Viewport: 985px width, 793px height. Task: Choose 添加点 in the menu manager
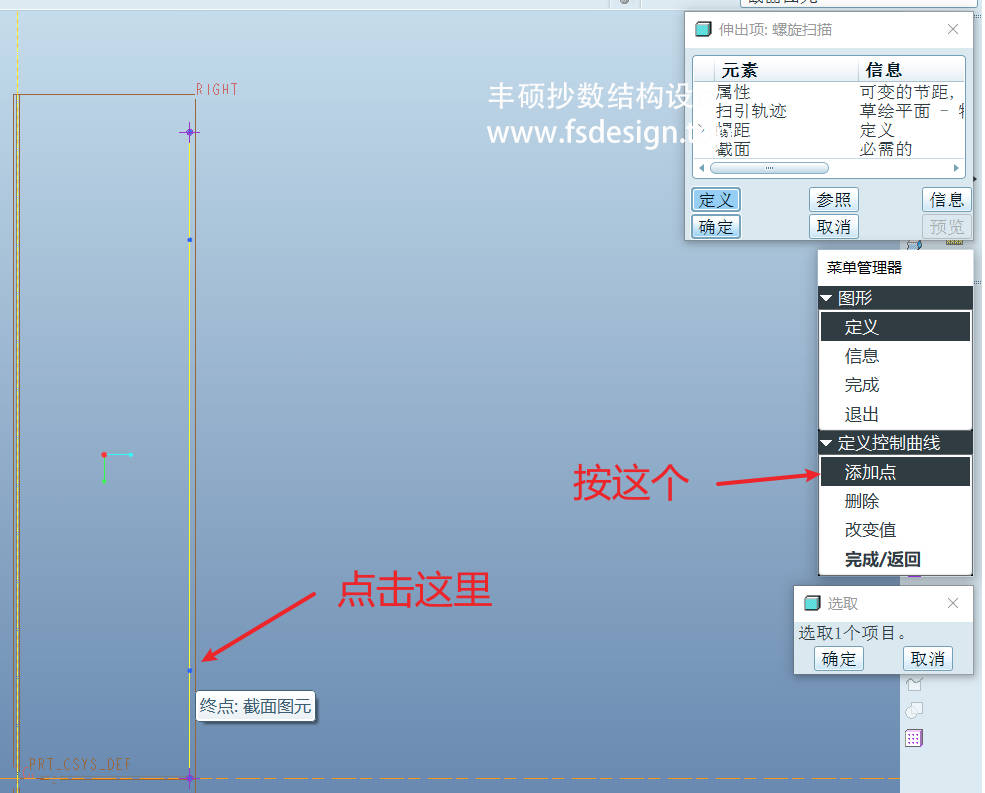click(870, 472)
